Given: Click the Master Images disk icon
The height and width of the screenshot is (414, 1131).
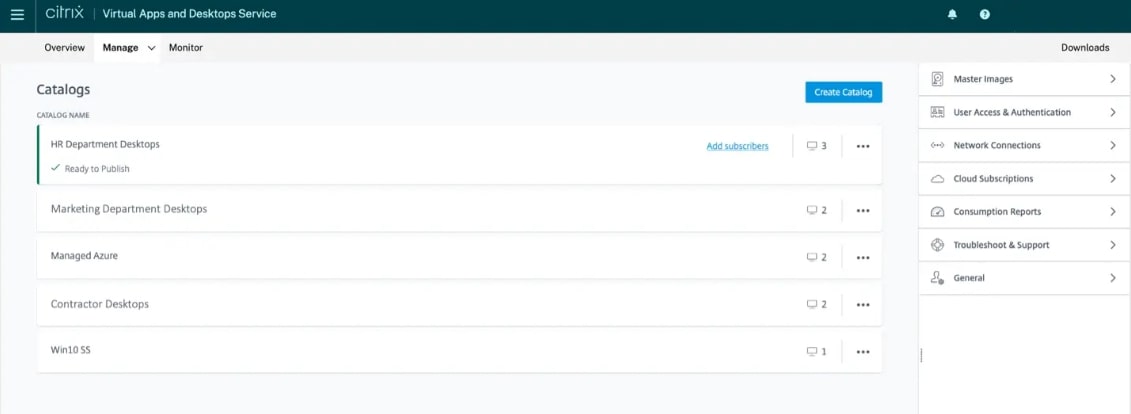Looking at the screenshot, I should pos(937,79).
